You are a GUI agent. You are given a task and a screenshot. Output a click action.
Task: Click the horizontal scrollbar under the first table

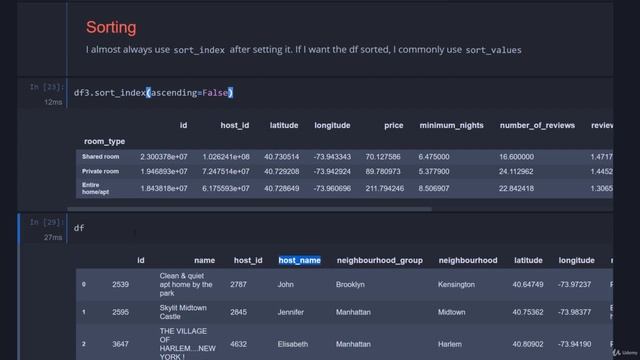point(249,209)
